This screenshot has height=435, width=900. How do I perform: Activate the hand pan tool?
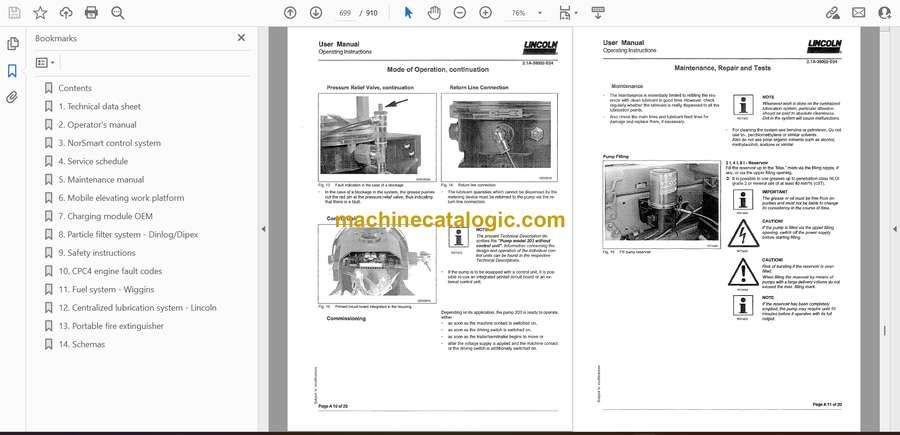(x=435, y=13)
